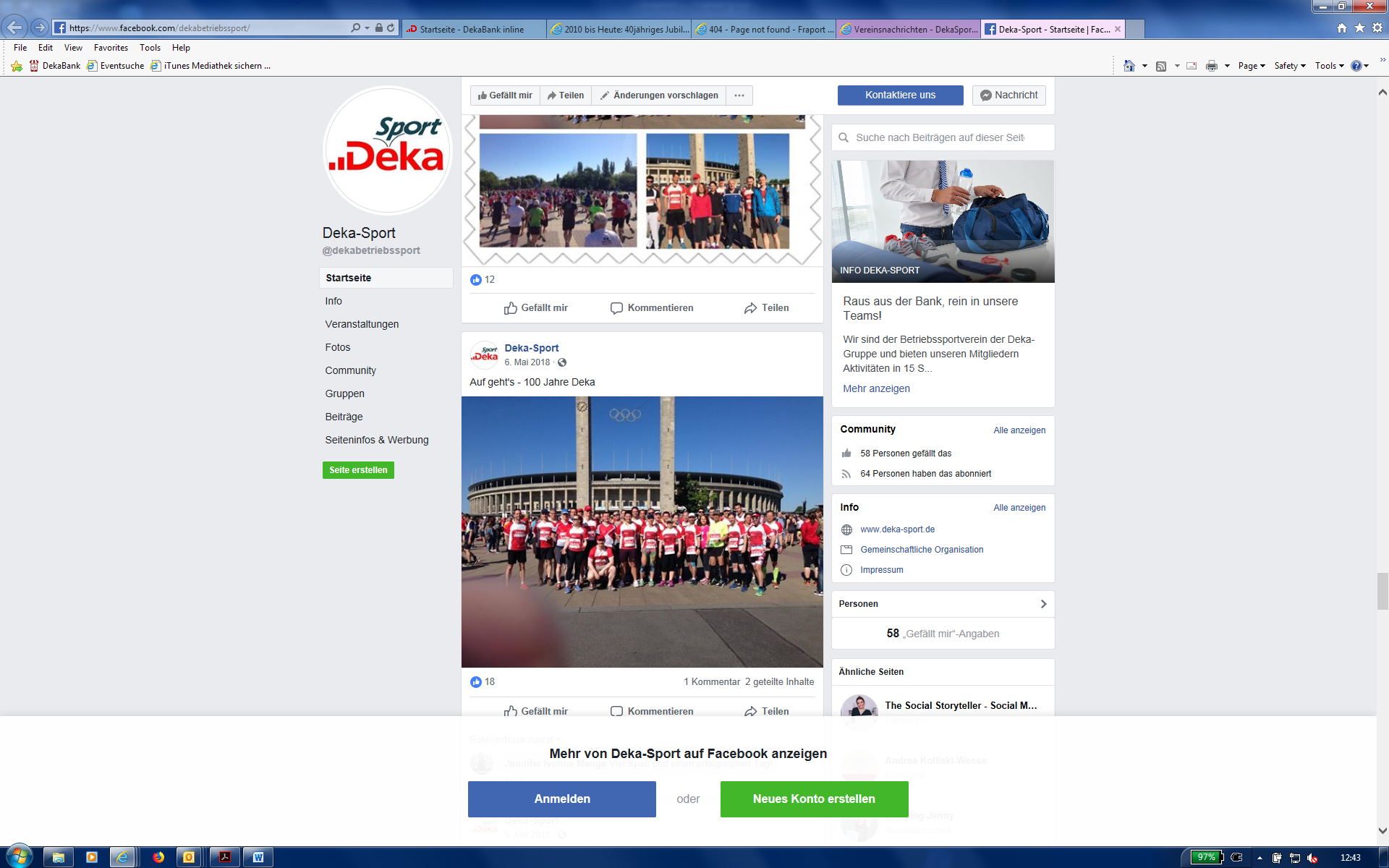Open Firefox from the taskbar
Screen dimensions: 1389x868
[158, 857]
